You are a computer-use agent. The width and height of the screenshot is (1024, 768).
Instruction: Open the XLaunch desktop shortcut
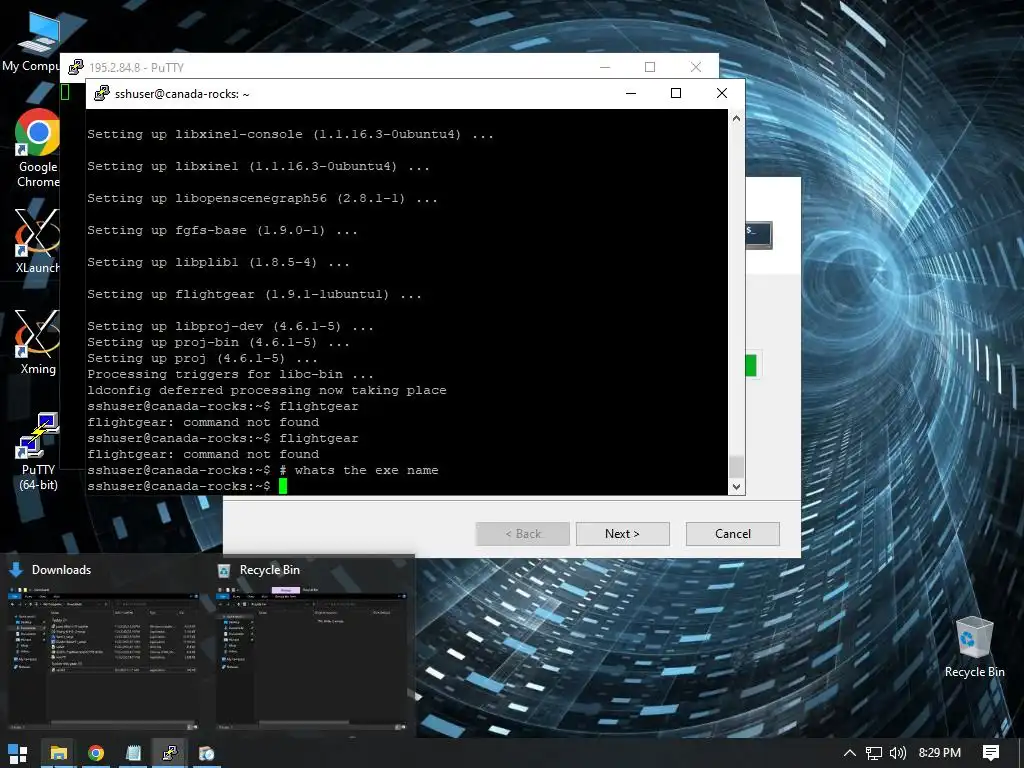[37, 242]
